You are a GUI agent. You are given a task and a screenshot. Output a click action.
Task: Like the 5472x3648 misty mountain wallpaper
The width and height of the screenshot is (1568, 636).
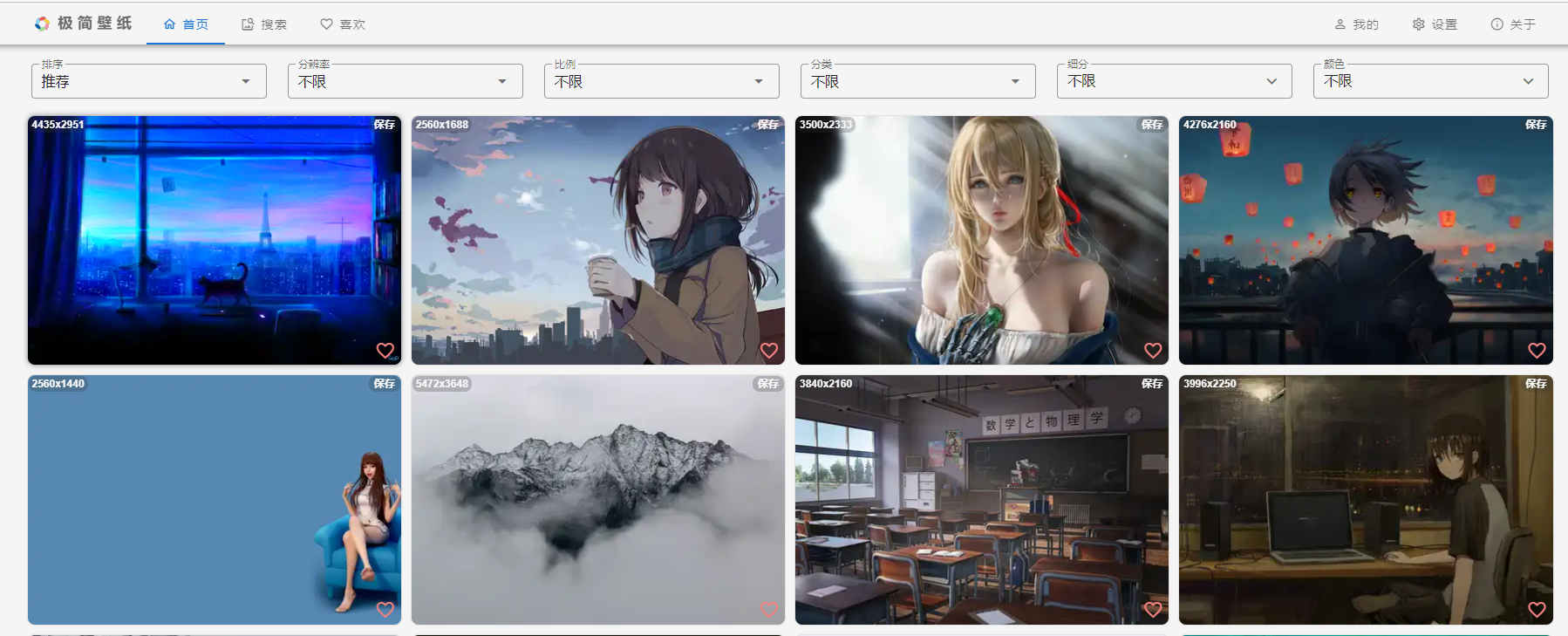pos(769,610)
